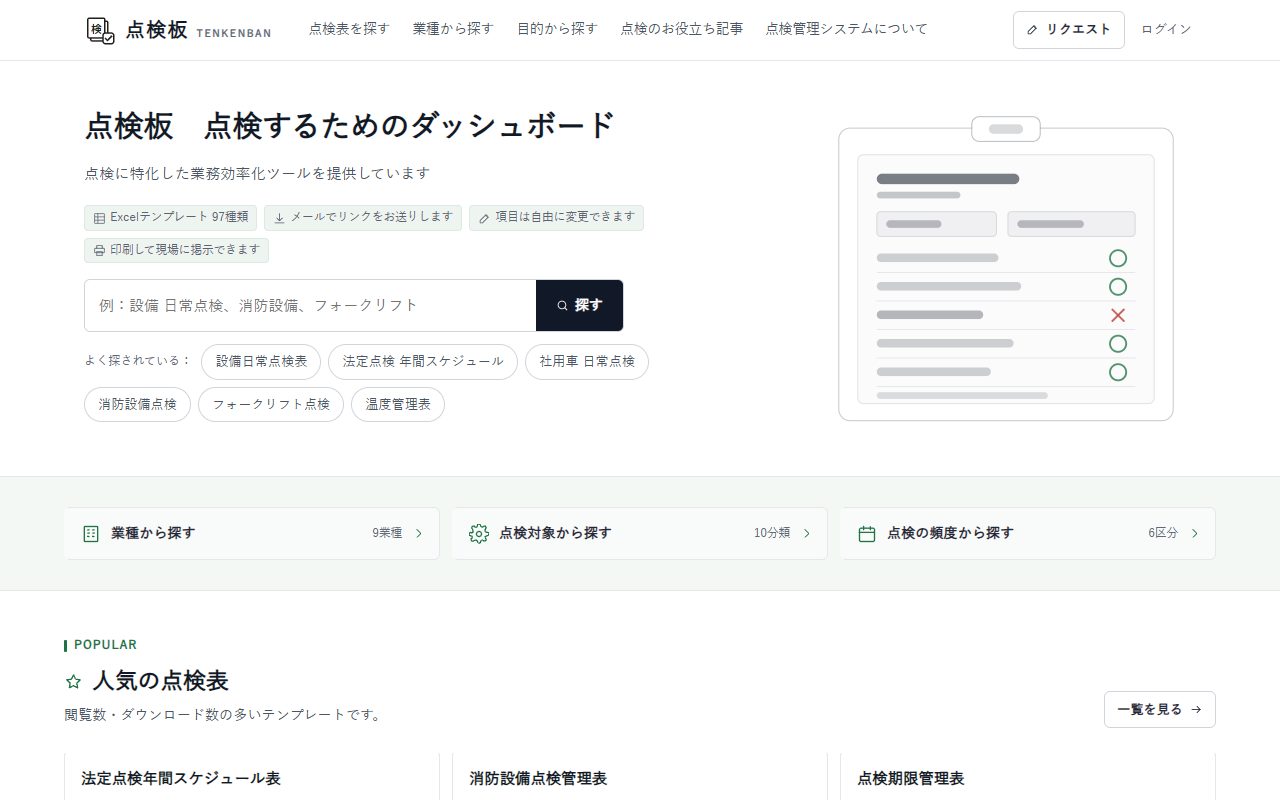This screenshot has width=1280, height=800.
Task: Click the building icon beside 業種から探す
Action: click(91, 534)
